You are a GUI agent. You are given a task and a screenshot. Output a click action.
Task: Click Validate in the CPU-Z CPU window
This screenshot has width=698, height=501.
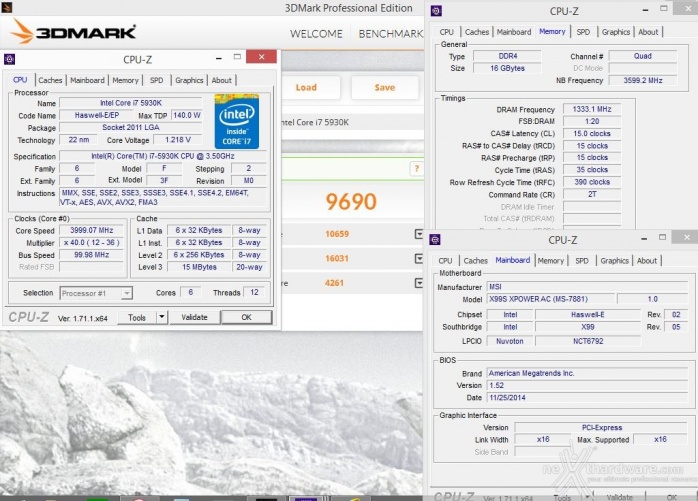(195, 317)
